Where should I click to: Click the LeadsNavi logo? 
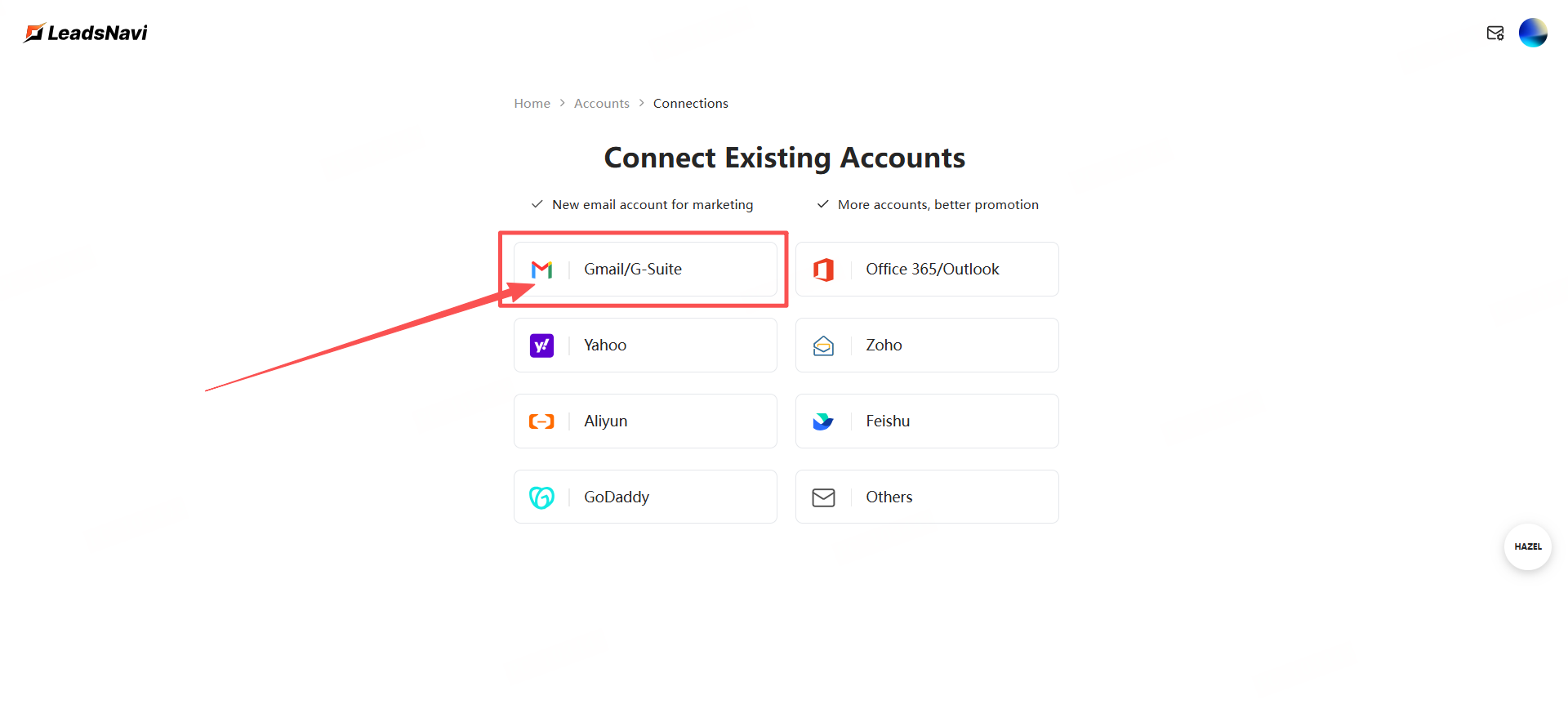coord(86,33)
